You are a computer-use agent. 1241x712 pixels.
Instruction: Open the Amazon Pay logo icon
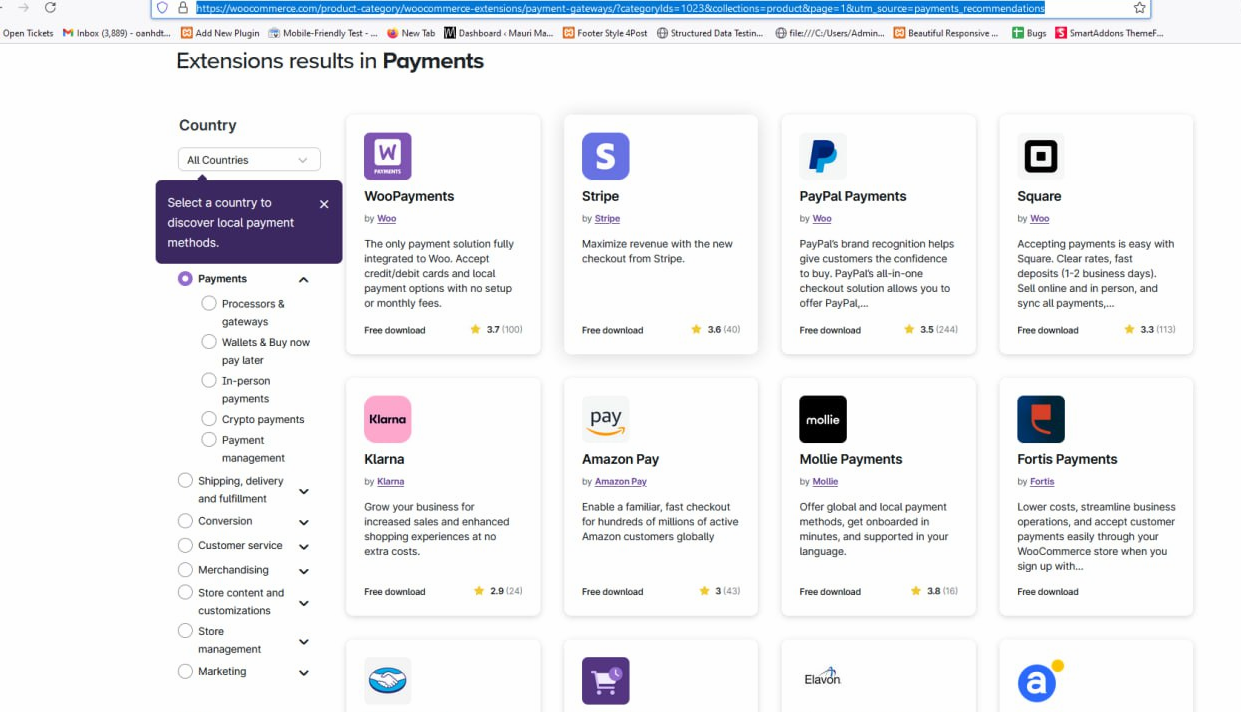[606, 419]
